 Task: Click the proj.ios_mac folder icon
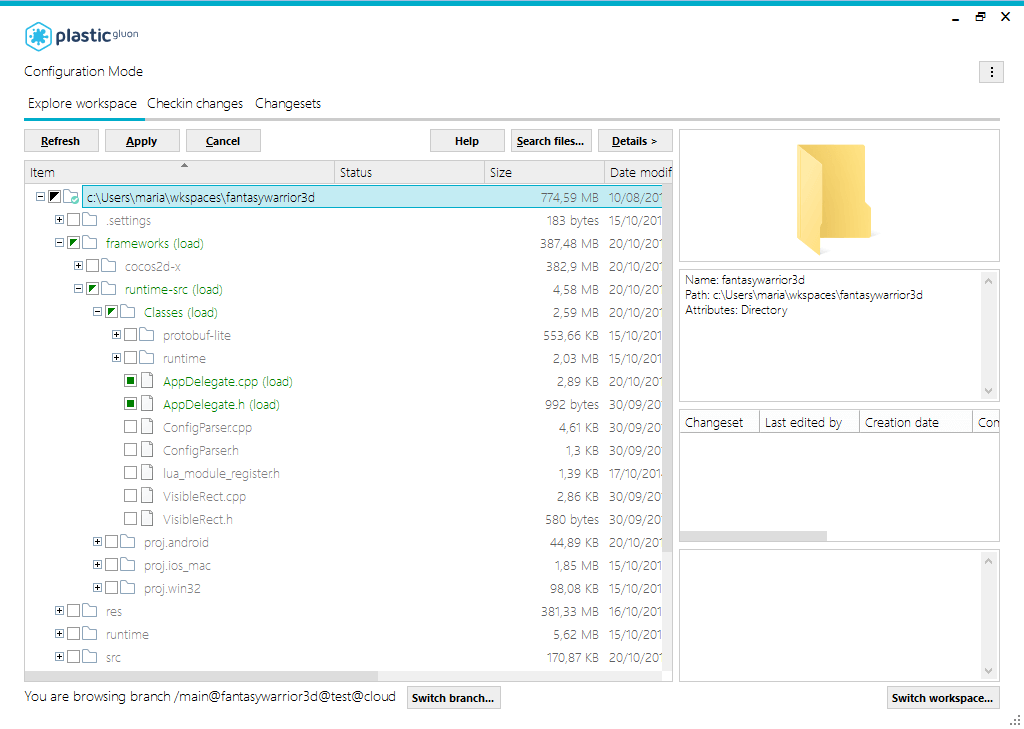pos(127,565)
